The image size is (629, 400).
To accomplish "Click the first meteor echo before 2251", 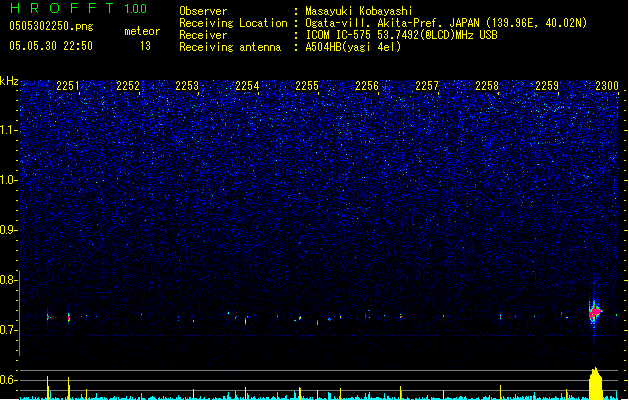I will [x=48, y=317].
